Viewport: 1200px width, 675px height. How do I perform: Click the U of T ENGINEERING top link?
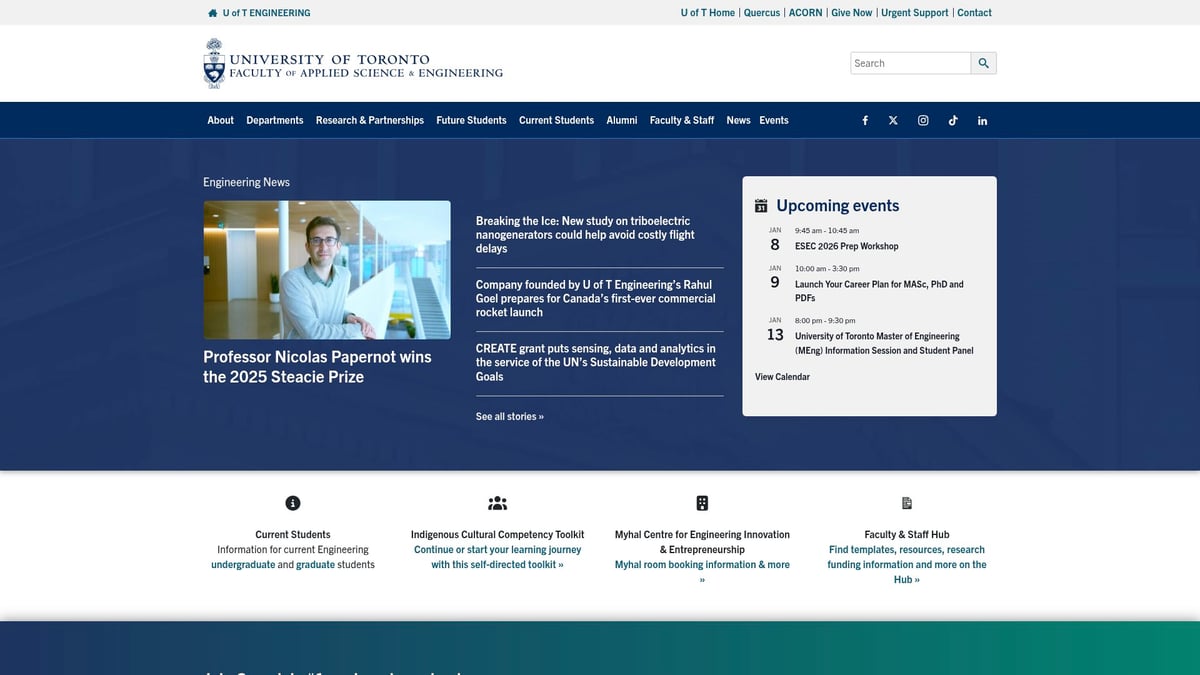pos(266,13)
